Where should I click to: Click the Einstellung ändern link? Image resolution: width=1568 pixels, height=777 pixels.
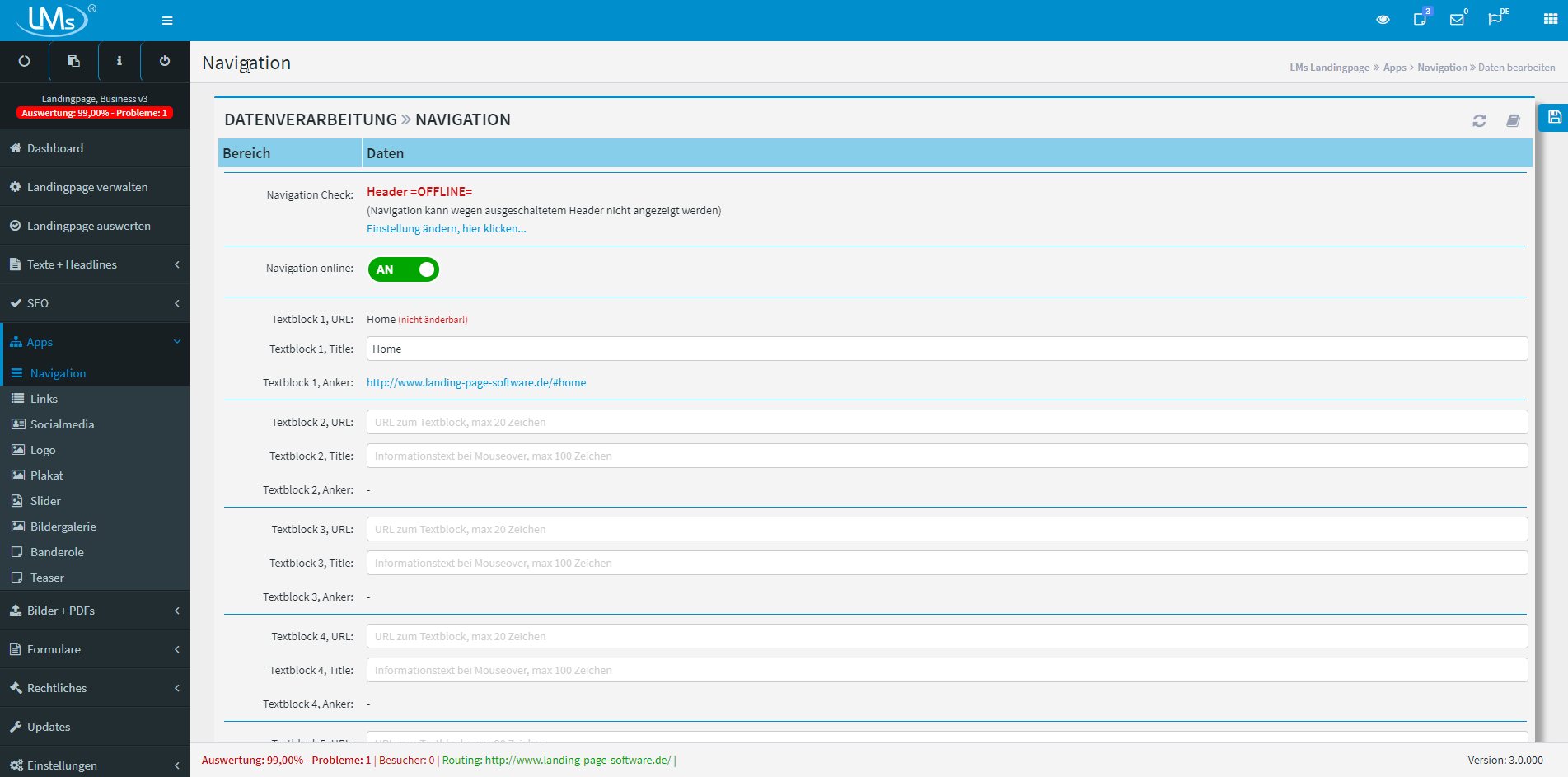[446, 228]
